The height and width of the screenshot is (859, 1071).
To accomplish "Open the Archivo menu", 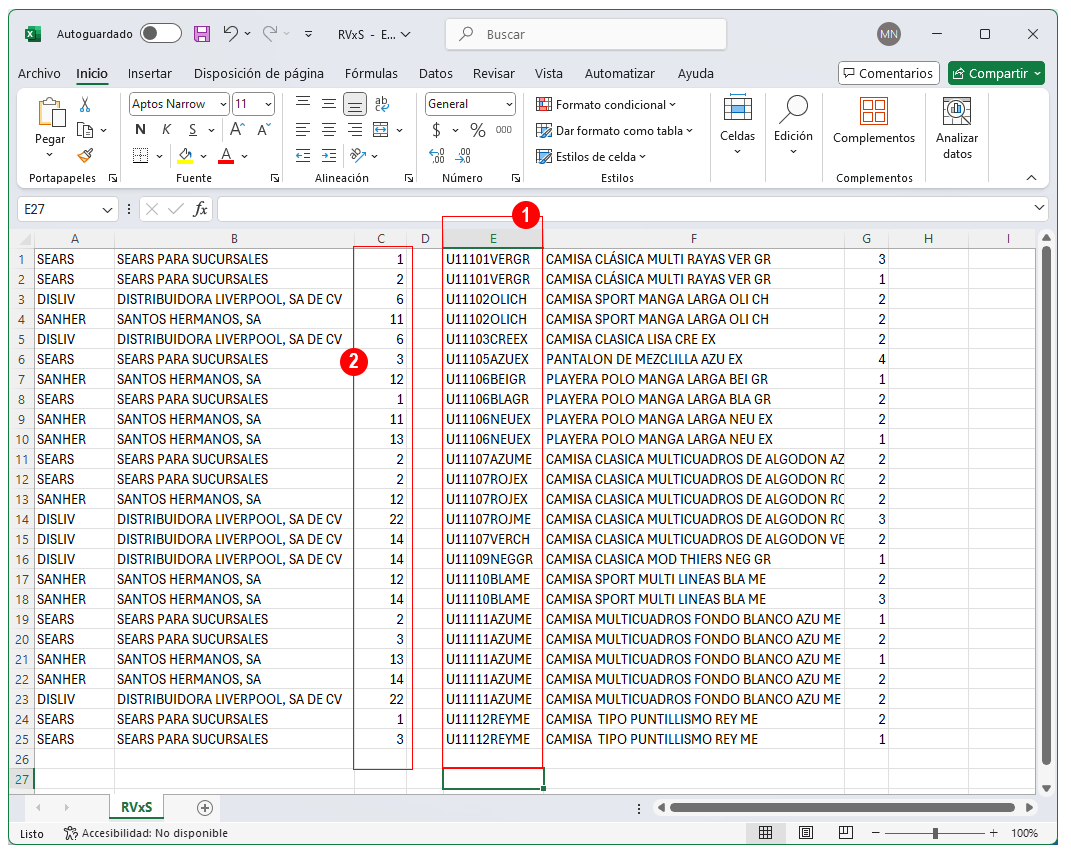I will pos(39,73).
